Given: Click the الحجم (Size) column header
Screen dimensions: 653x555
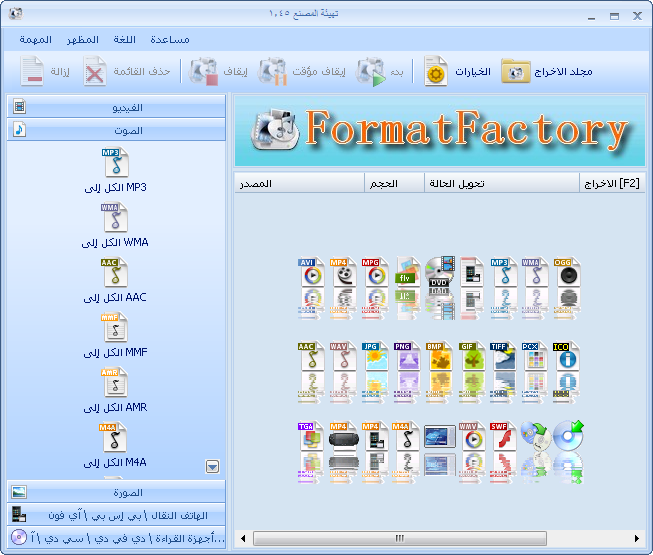Looking at the screenshot, I should [394, 183].
